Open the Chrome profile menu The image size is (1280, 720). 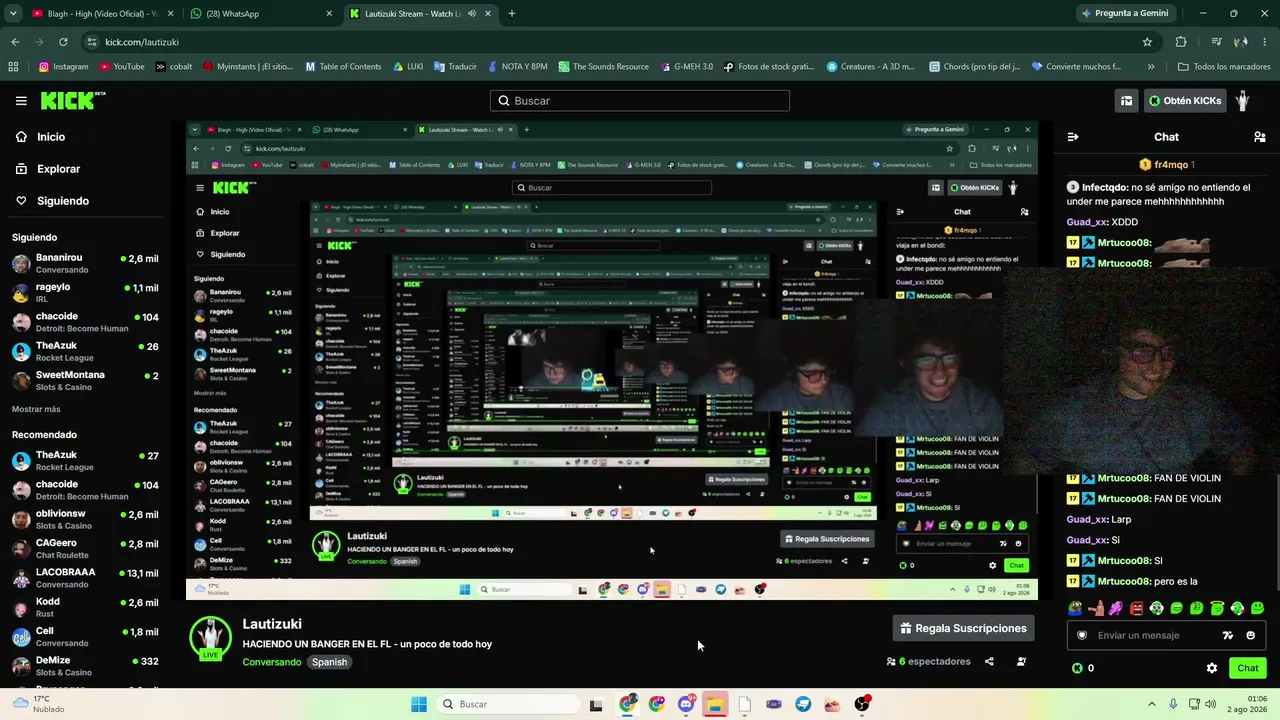[1241, 42]
